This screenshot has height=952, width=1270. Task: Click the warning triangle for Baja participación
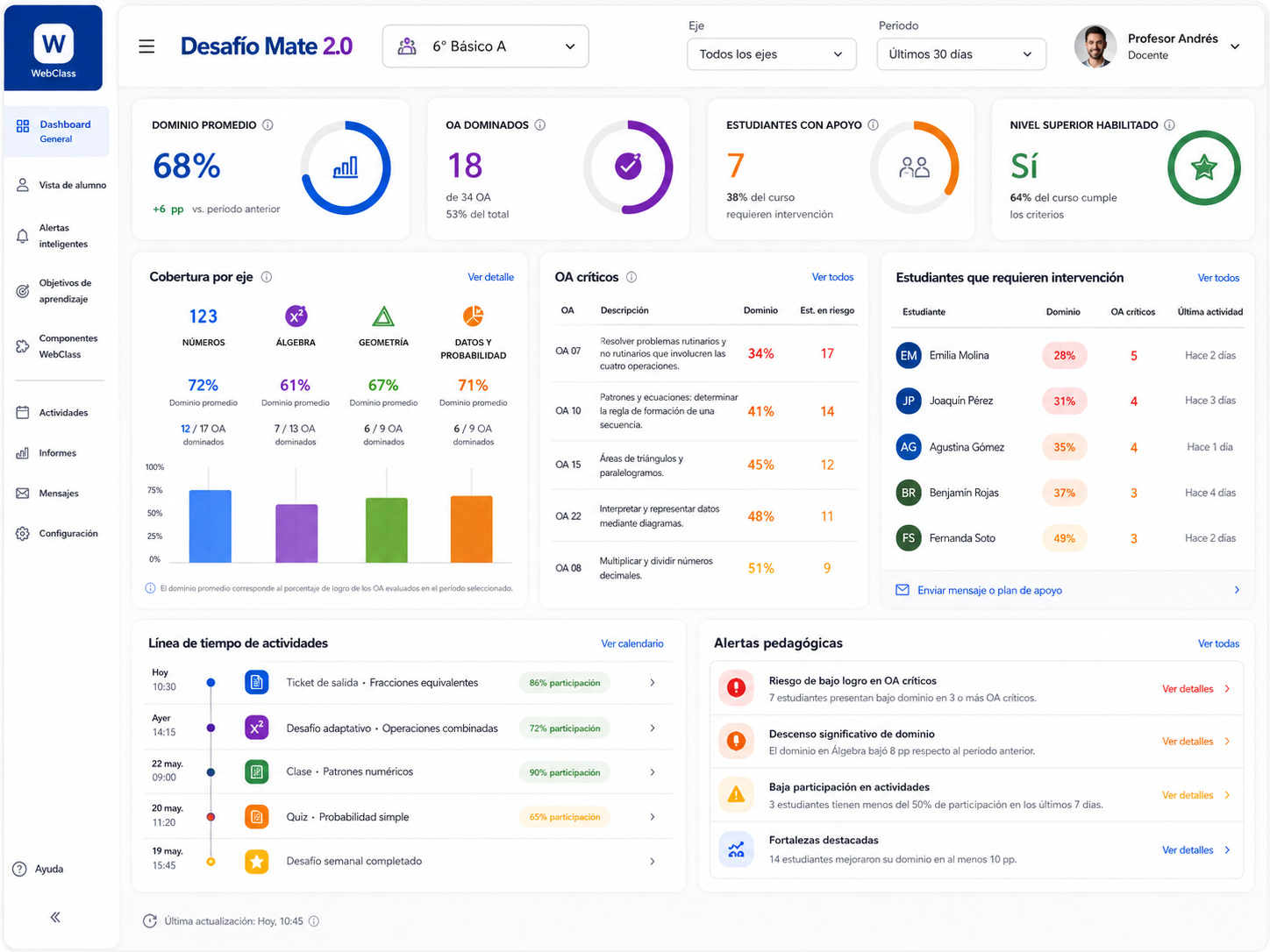tap(737, 795)
